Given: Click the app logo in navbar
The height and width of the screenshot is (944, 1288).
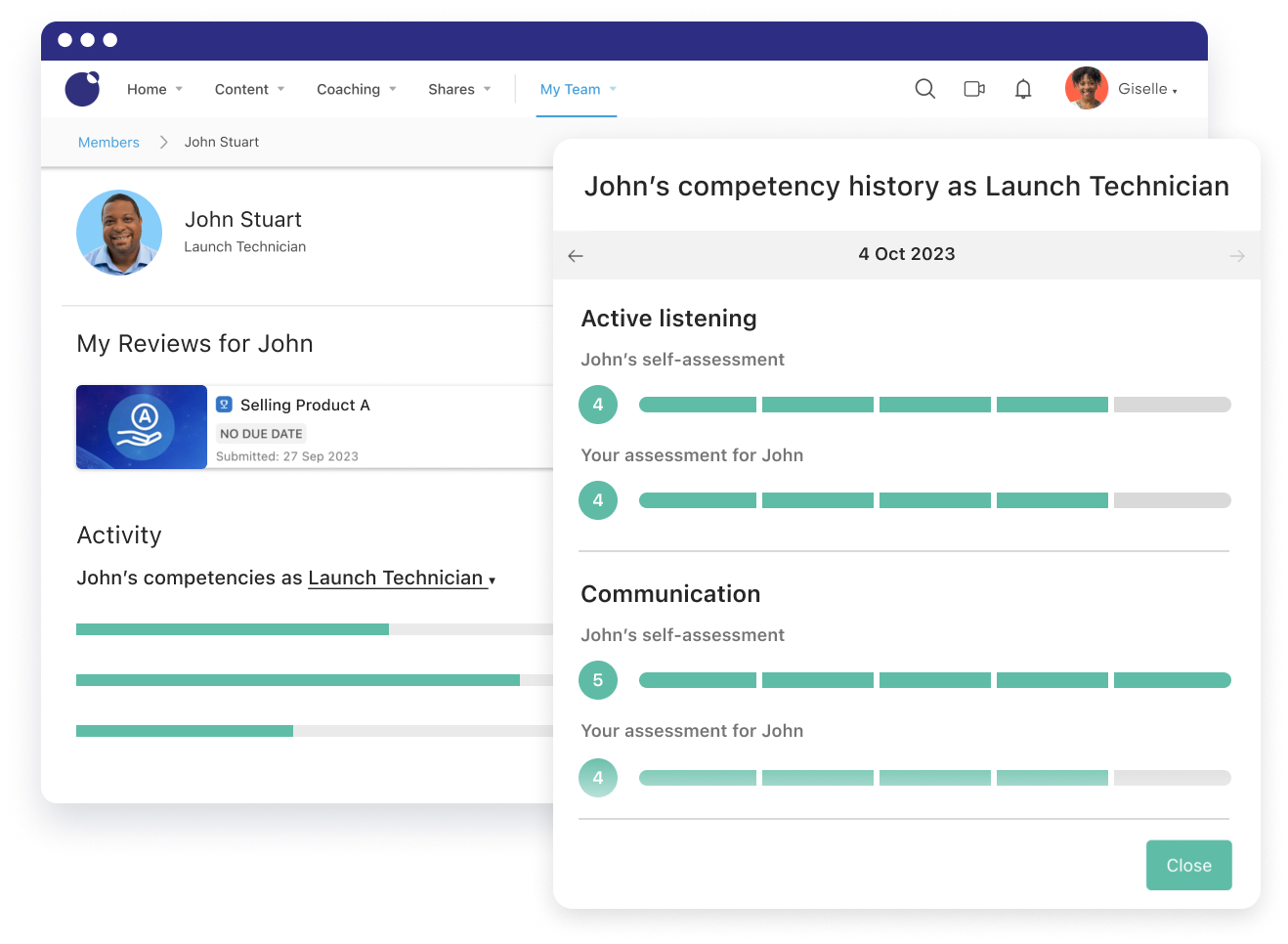Looking at the screenshot, I should click(83, 89).
